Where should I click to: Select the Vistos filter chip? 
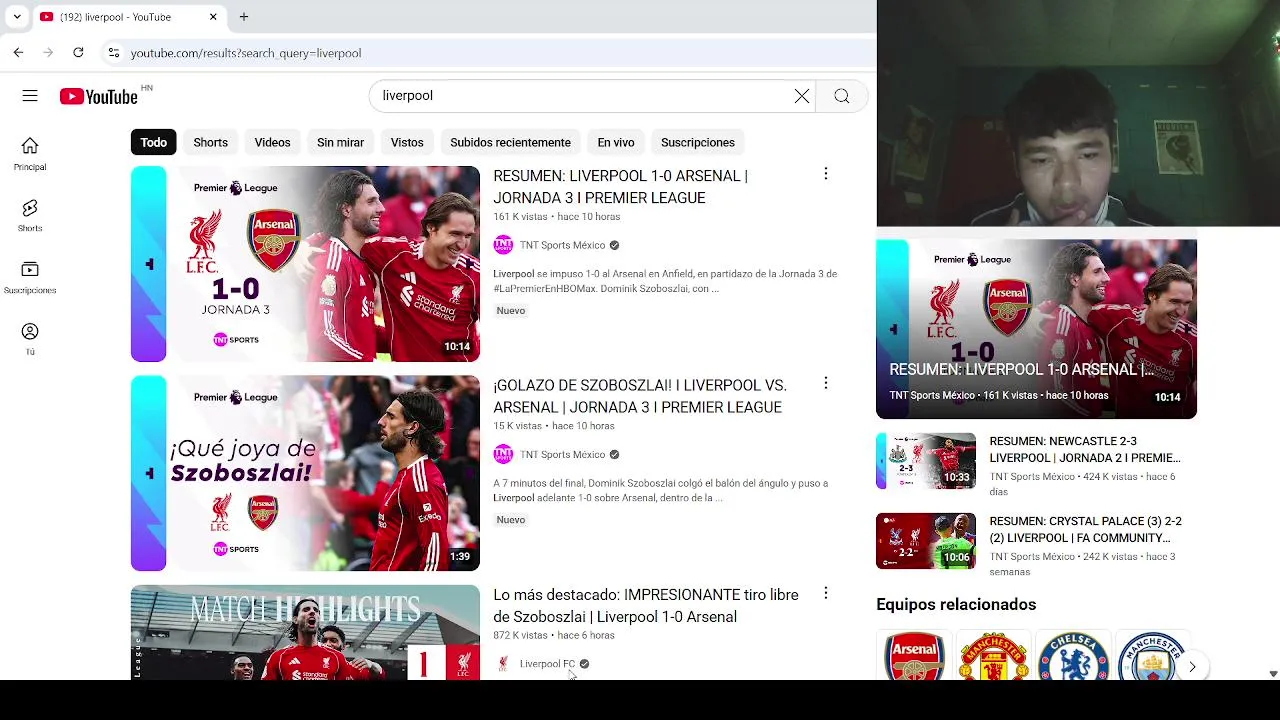pyautogui.click(x=407, y=142)
